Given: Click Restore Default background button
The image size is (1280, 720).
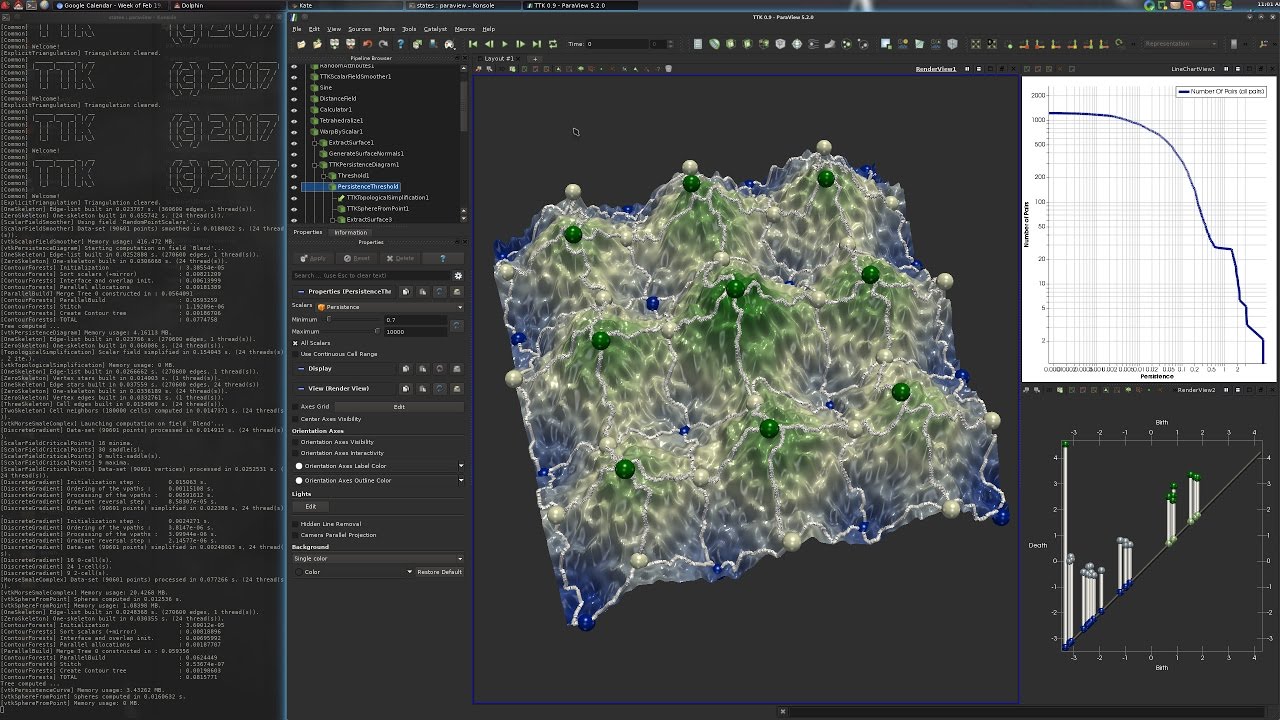Looking at the screenshot, I should (440, 572).
